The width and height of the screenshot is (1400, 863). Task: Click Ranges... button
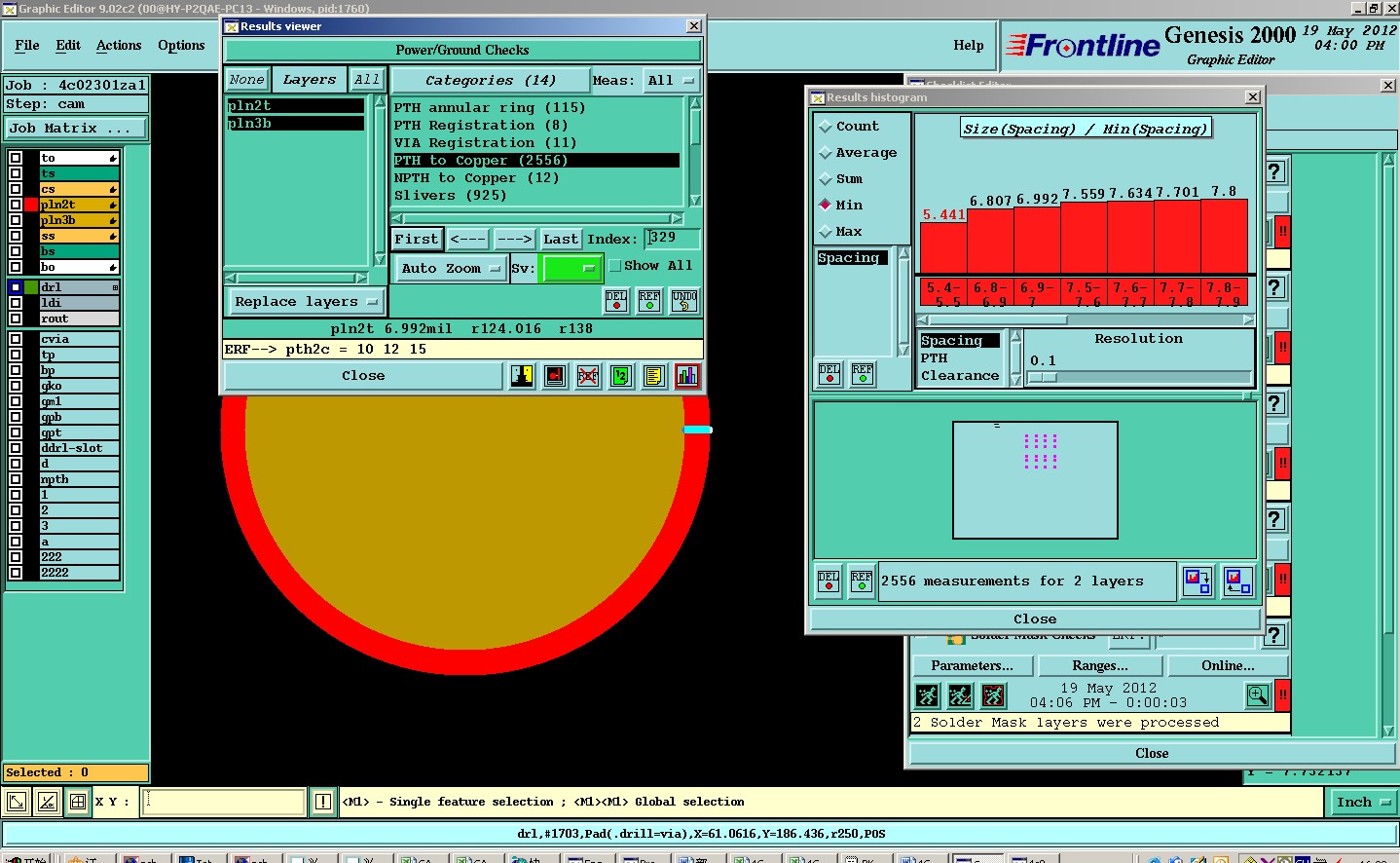[x=1100, y=665]
